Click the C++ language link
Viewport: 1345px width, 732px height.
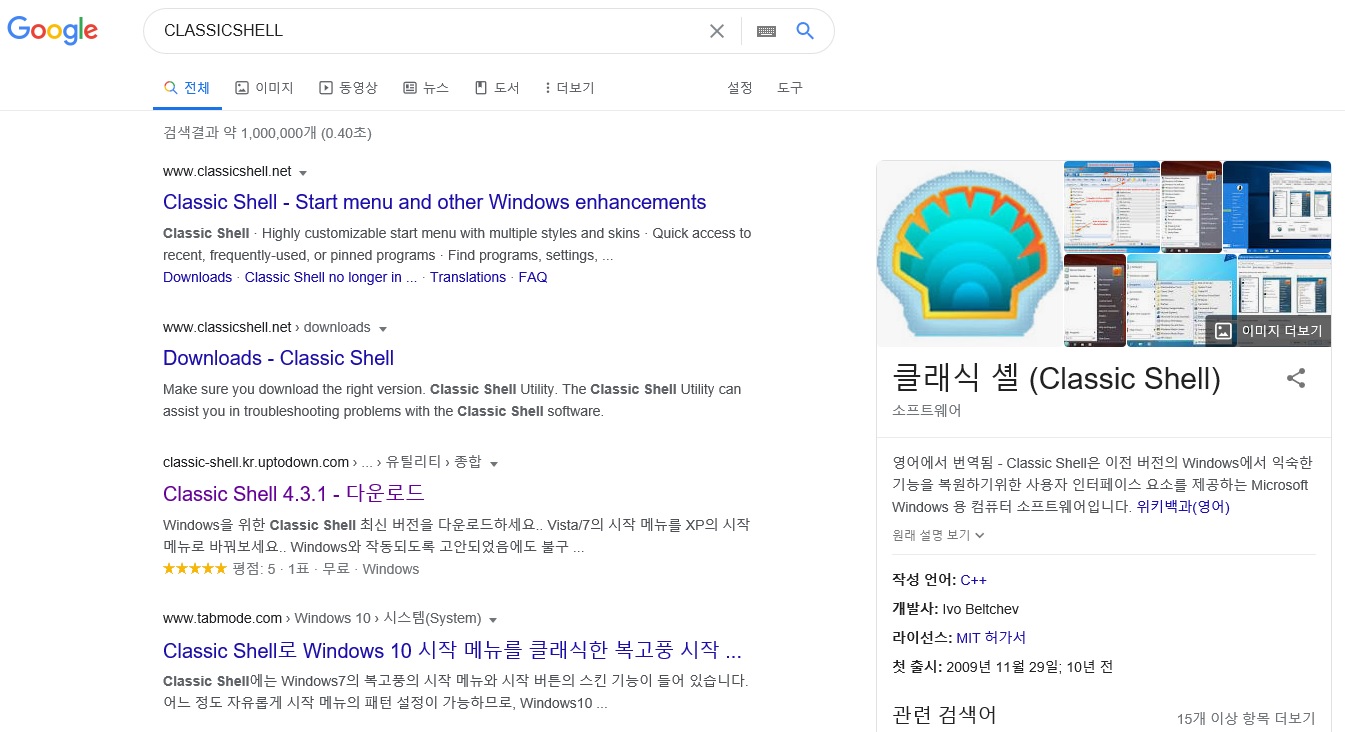974,580
